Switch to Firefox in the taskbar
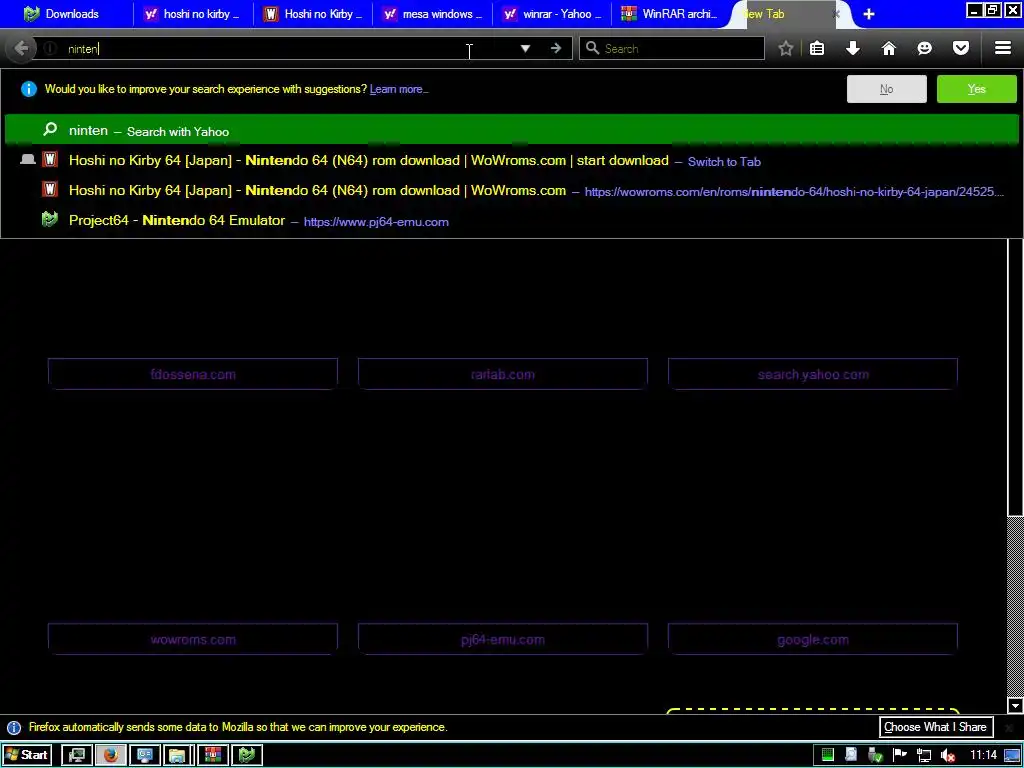1024x768 pixels. point(110,755)
